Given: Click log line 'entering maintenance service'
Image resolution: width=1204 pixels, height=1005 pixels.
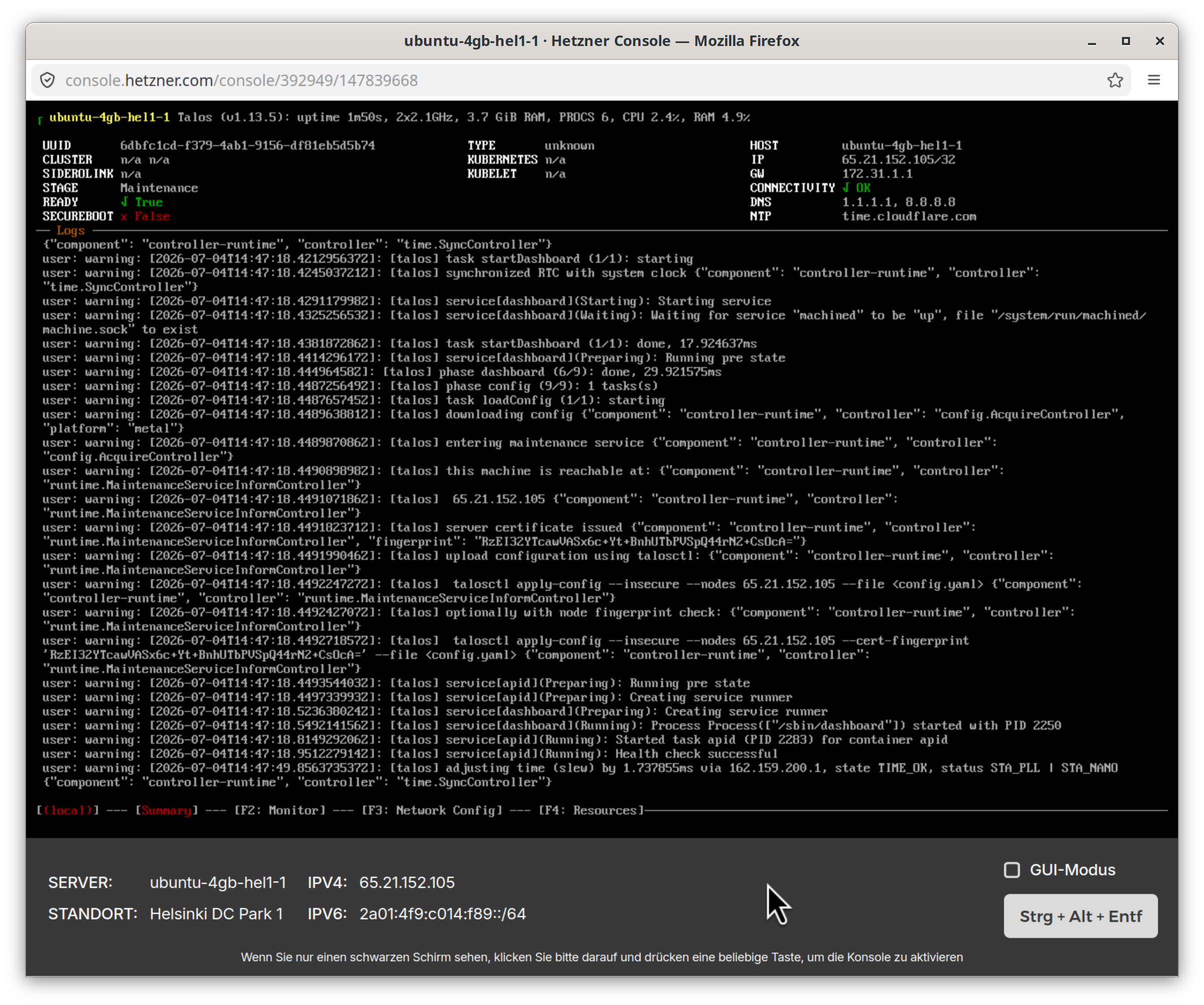Looking at the screenshot, I should click(x=520, y=449).
